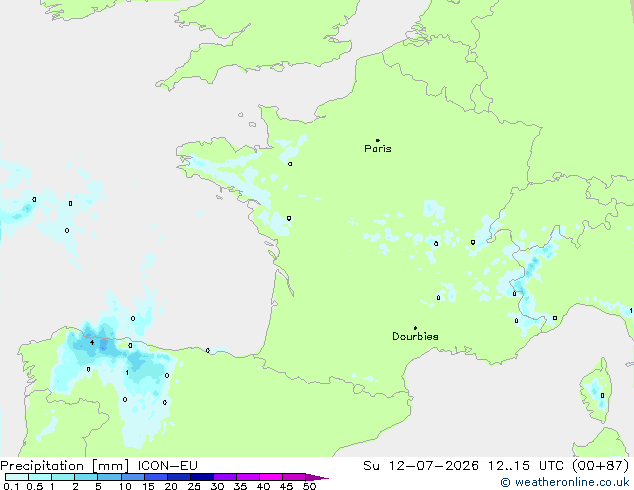Click the legend label "25"
This screenshot has height=490, width=634.
click(194, 486)
